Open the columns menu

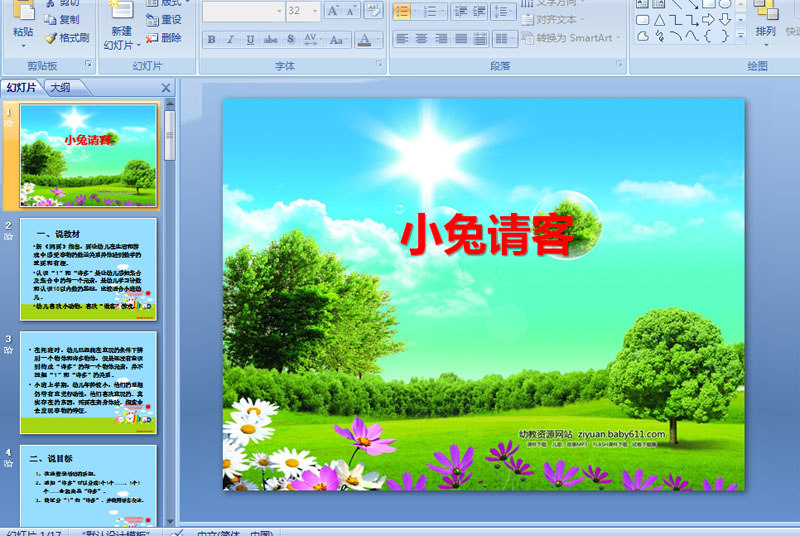505,39
